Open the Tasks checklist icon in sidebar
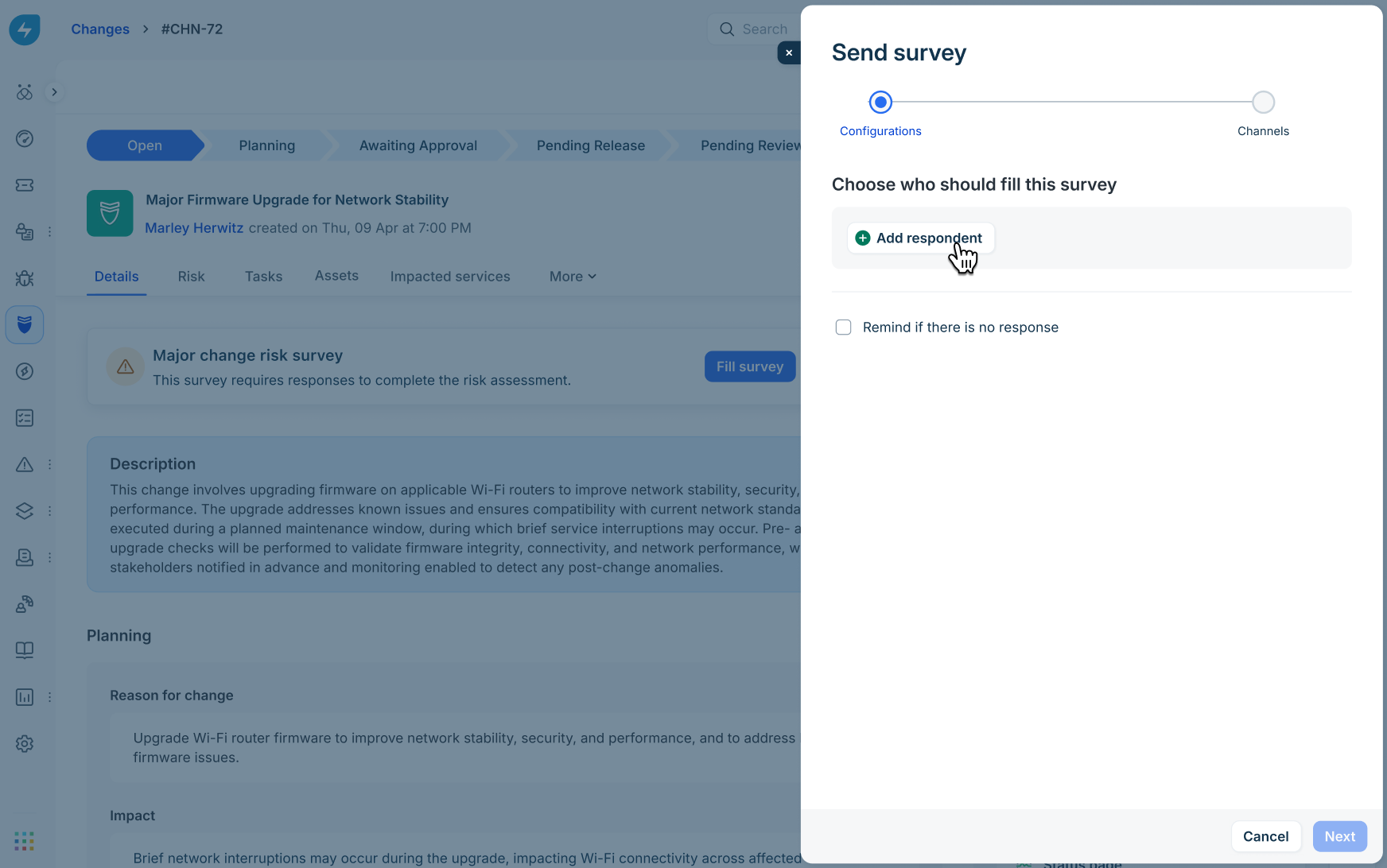Image resolution: width=1387 pixels, height=868 pixels. pyautogui.click(x=25, y=418)
